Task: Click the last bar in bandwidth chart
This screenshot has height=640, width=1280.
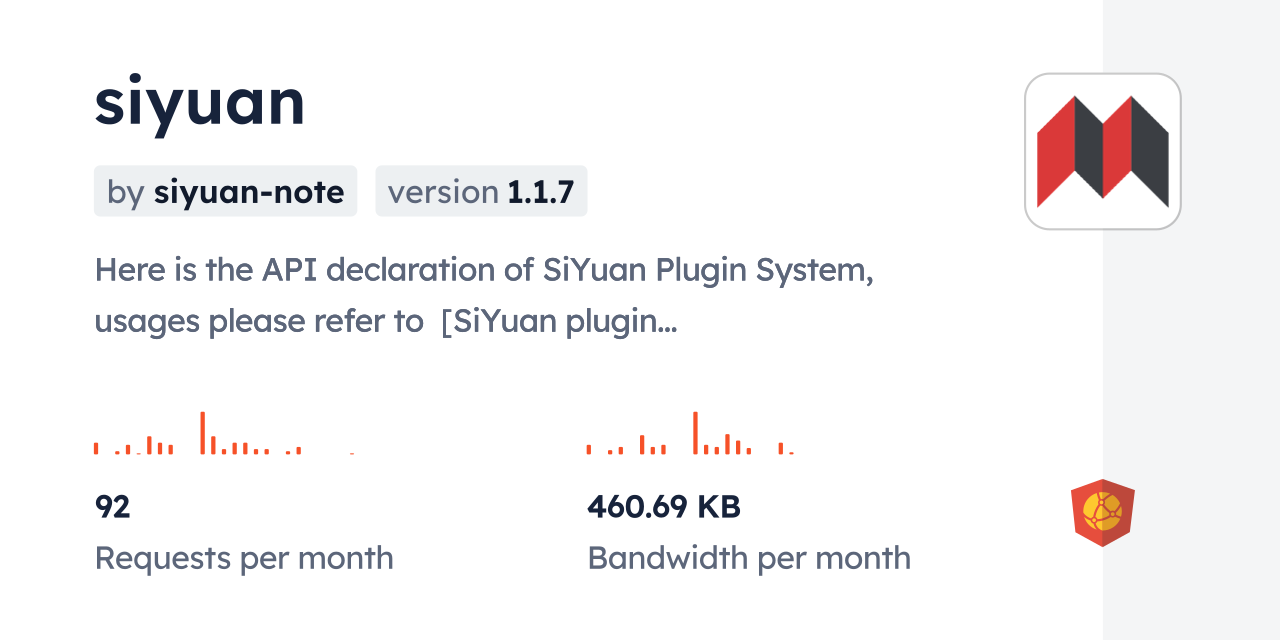Action: pyautogui.click(x=791, y=453)
